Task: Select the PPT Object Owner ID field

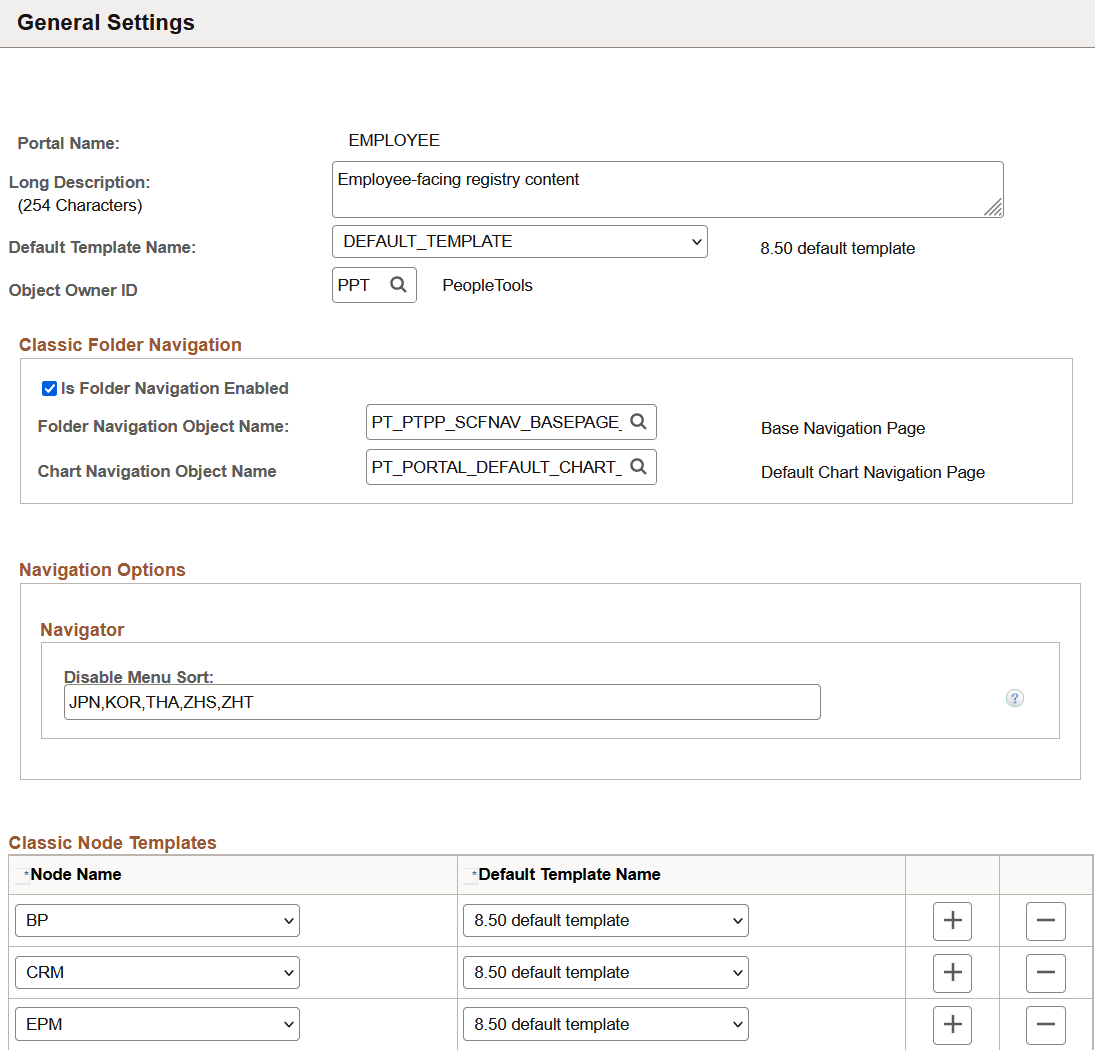Action: [x=360, y=285]
